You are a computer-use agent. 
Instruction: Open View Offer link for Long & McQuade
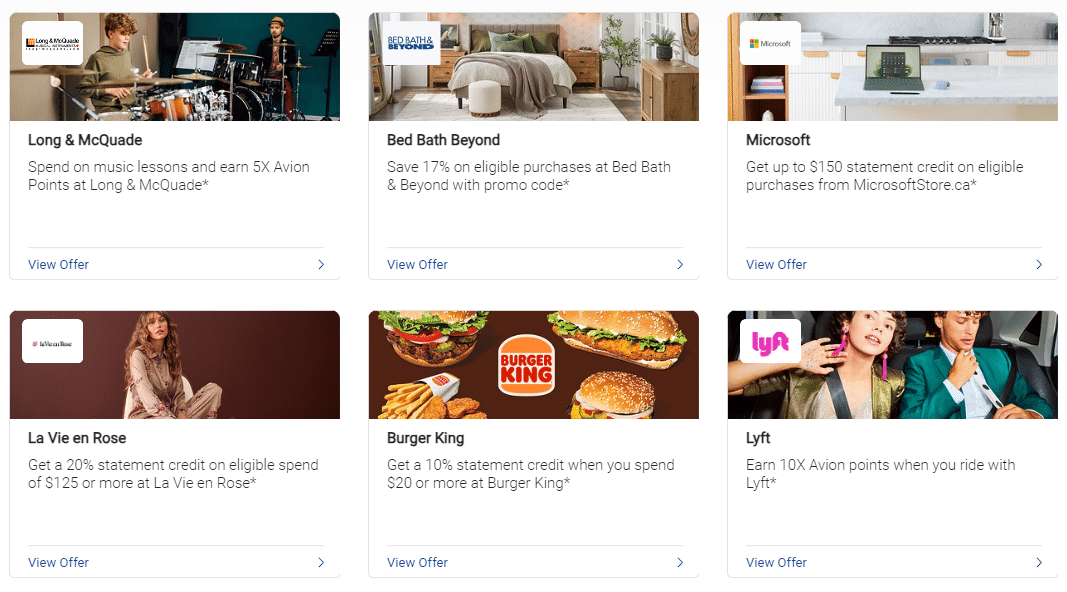pyautogui.click(x=58, y=265)
